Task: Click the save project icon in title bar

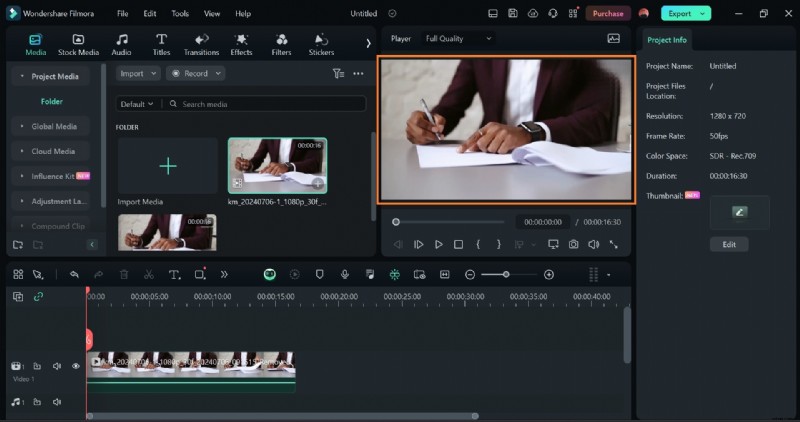Action: click(x=513, y=14)
